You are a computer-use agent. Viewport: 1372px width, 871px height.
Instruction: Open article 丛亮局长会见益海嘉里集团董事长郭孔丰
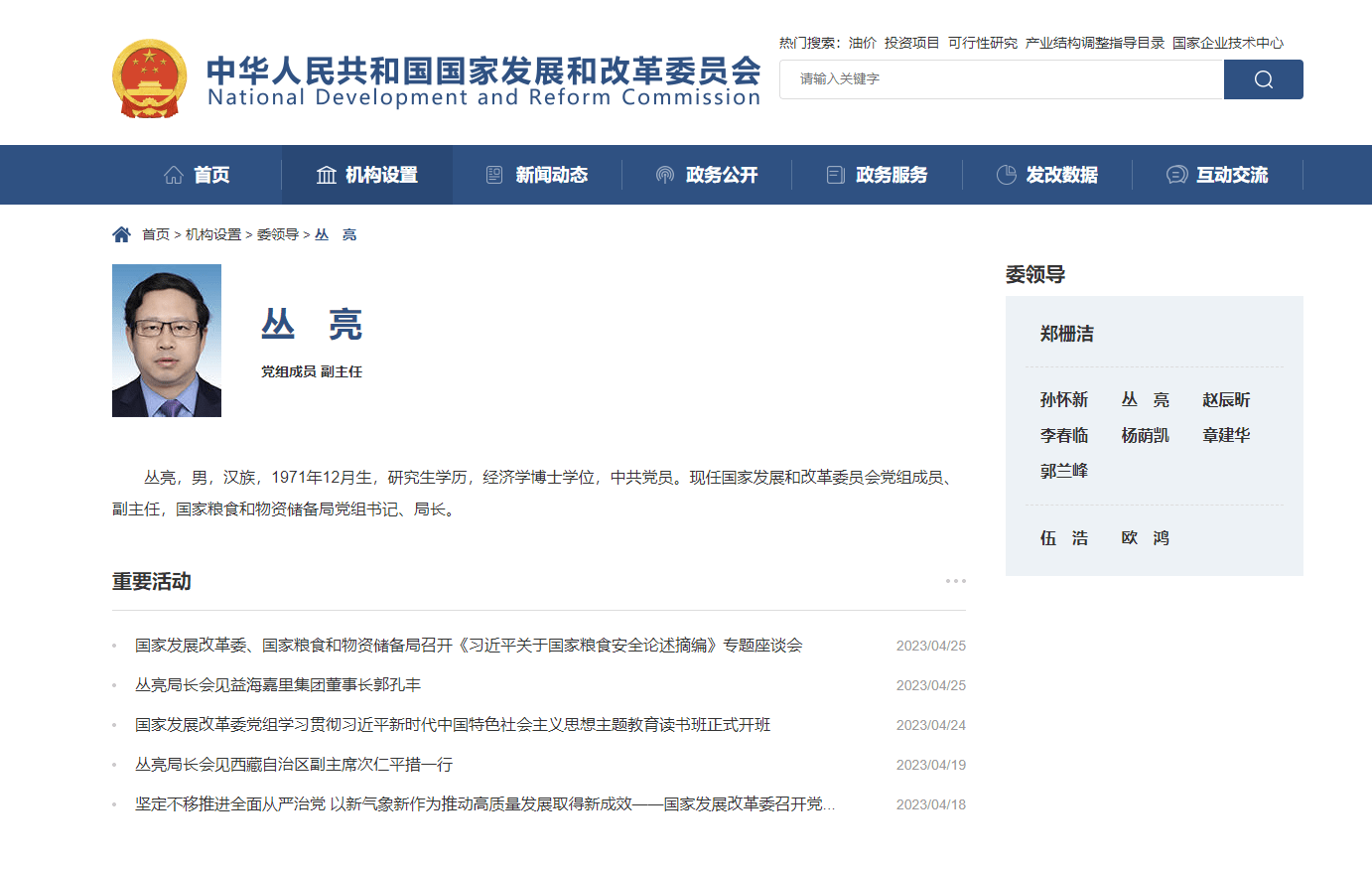[278, 685]
